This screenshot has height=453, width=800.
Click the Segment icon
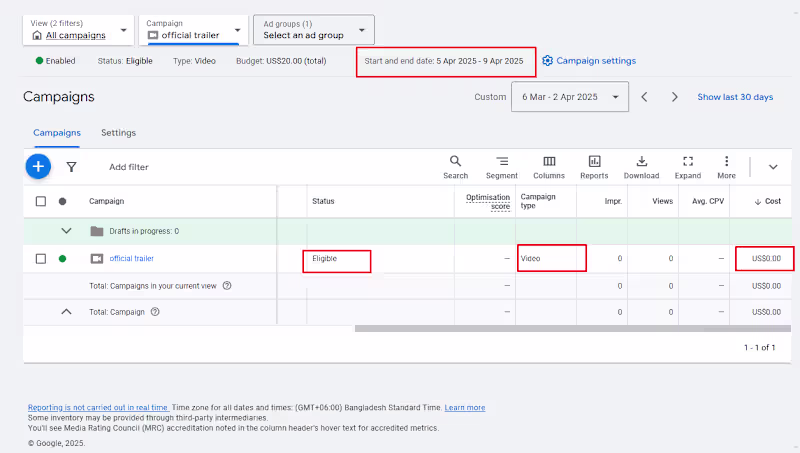(502, 166)
